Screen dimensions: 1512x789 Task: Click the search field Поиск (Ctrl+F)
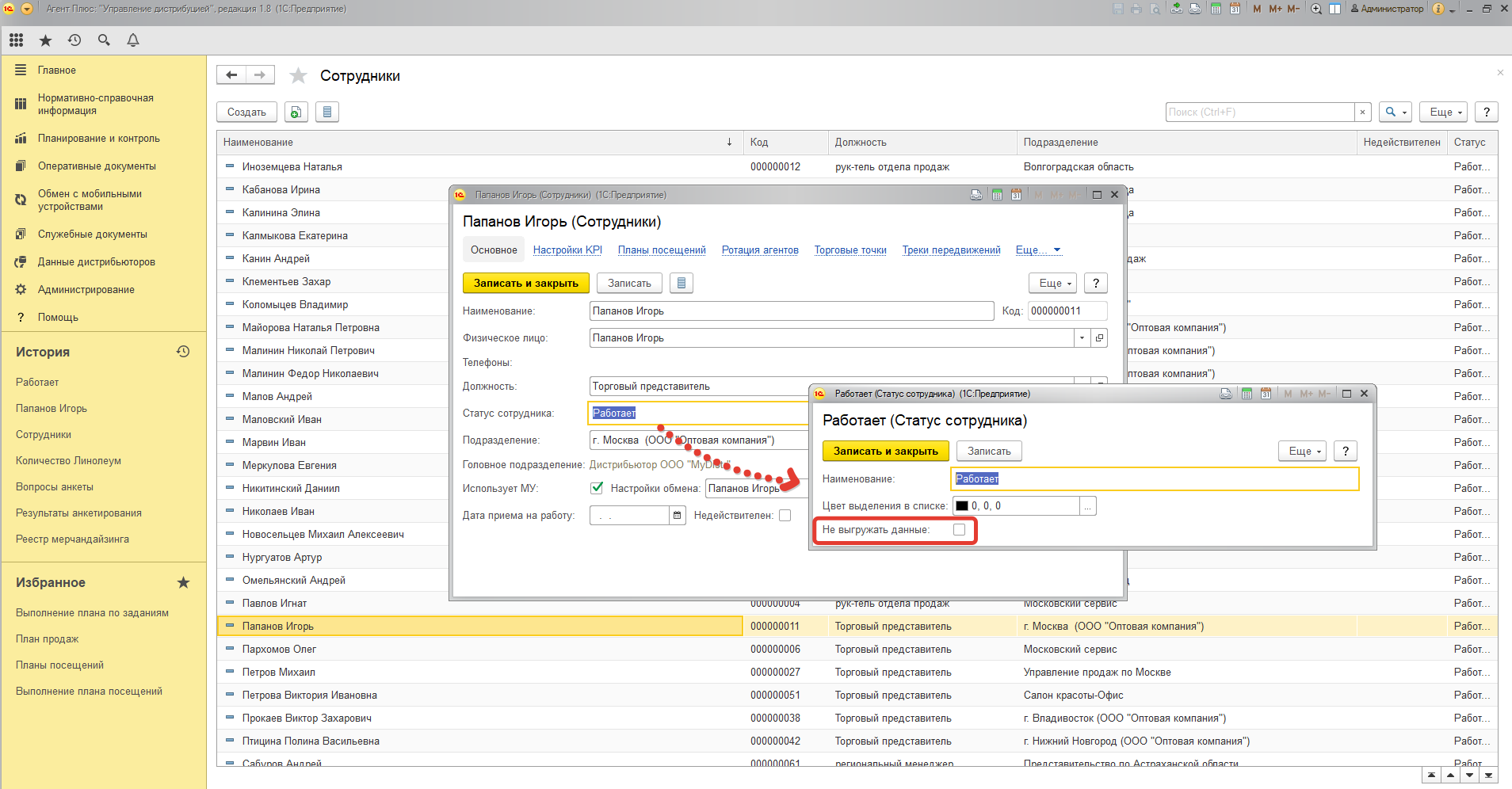coord(1260,112)
